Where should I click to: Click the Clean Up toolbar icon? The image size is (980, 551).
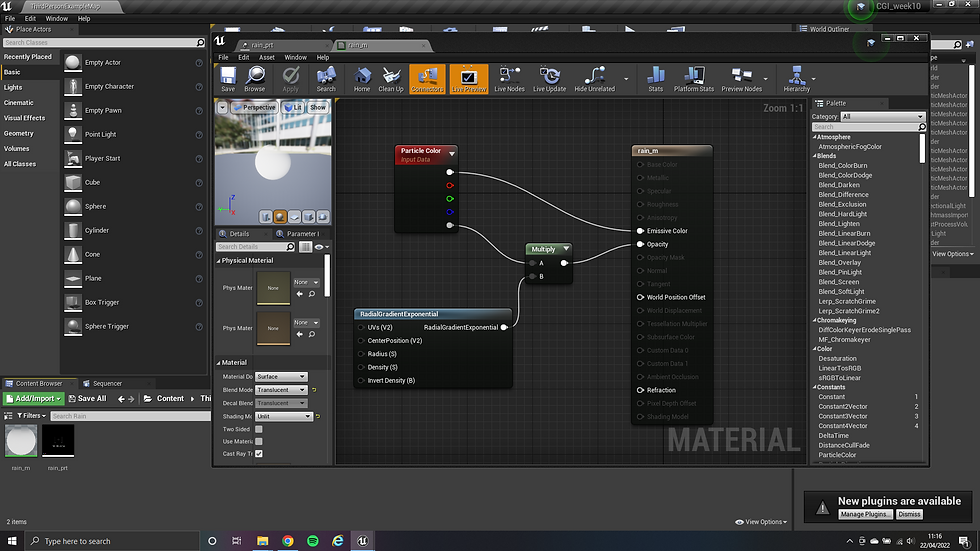391,79
